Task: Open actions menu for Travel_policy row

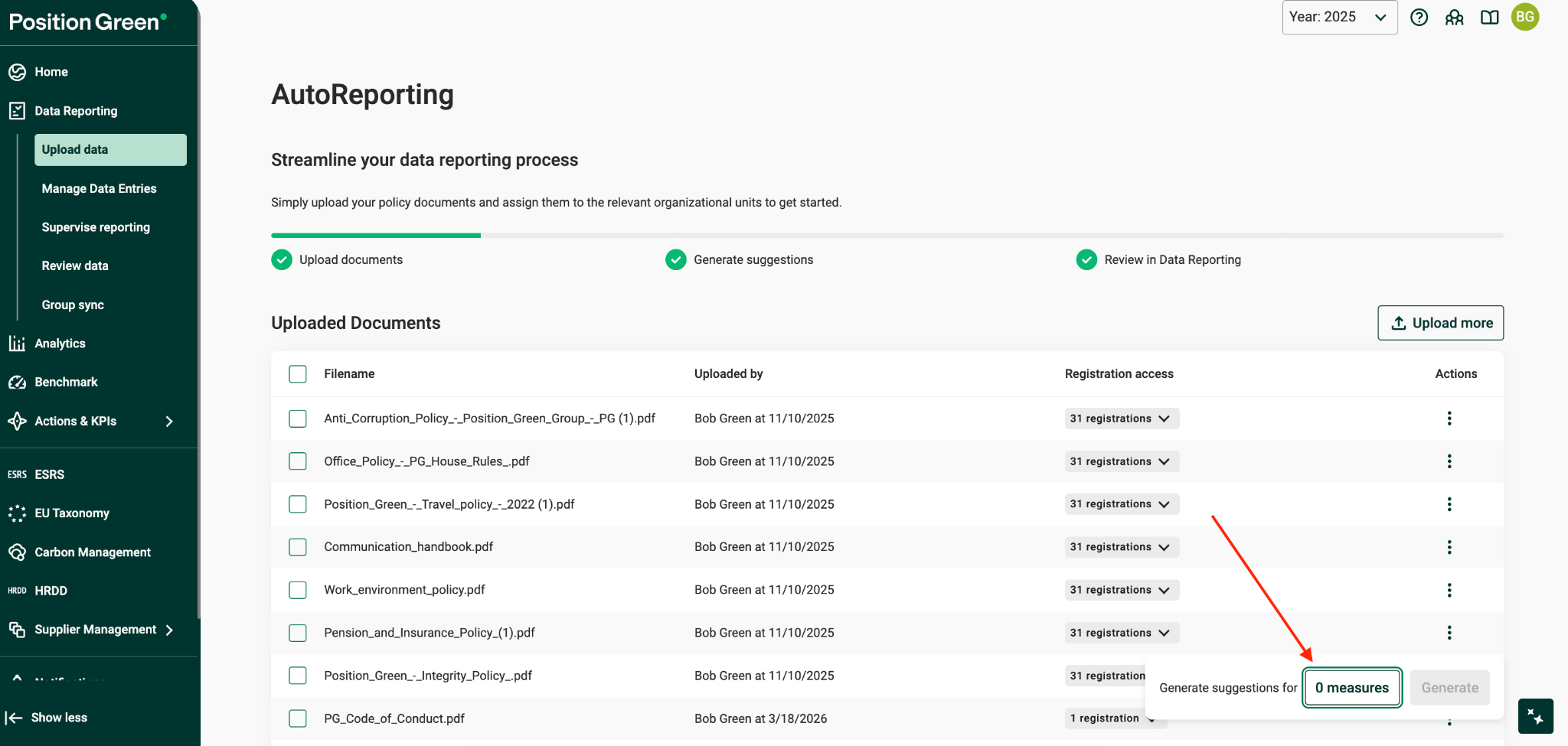Action: [1449, 504]
